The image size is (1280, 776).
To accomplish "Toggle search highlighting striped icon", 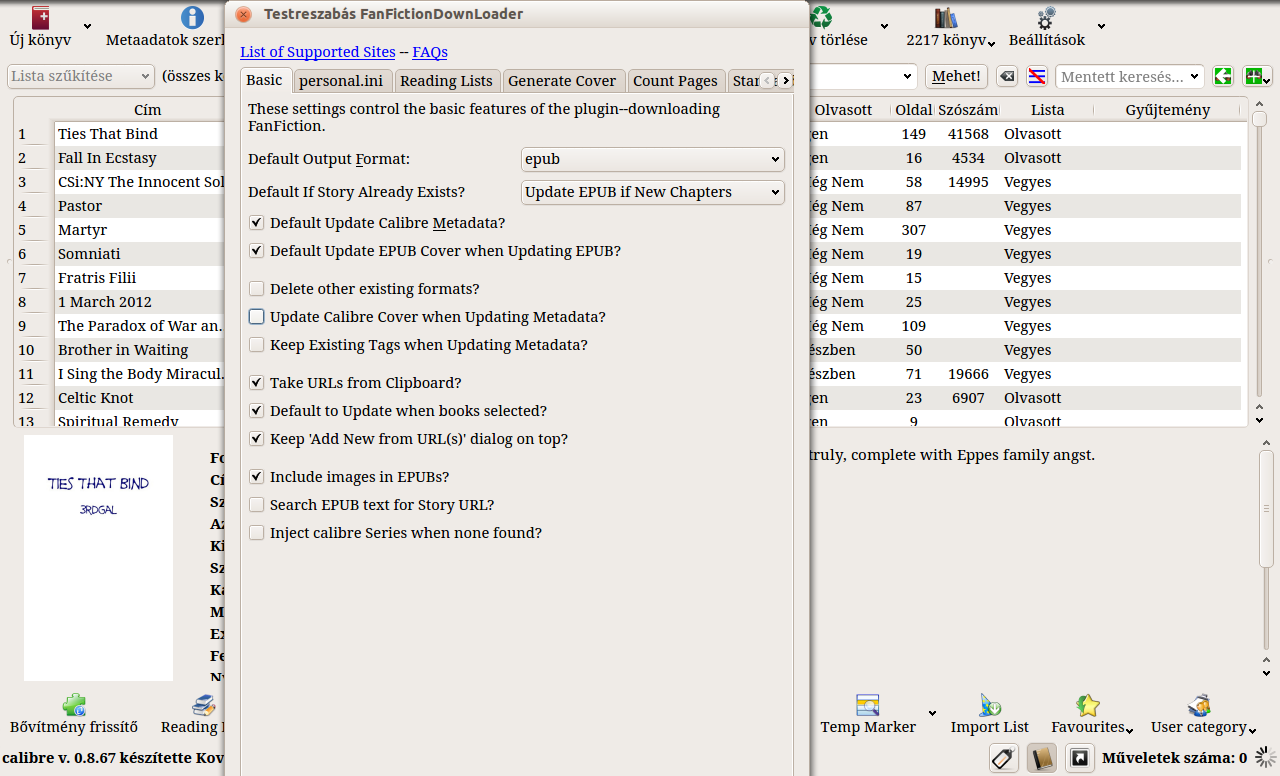I will coord(1037,77).
